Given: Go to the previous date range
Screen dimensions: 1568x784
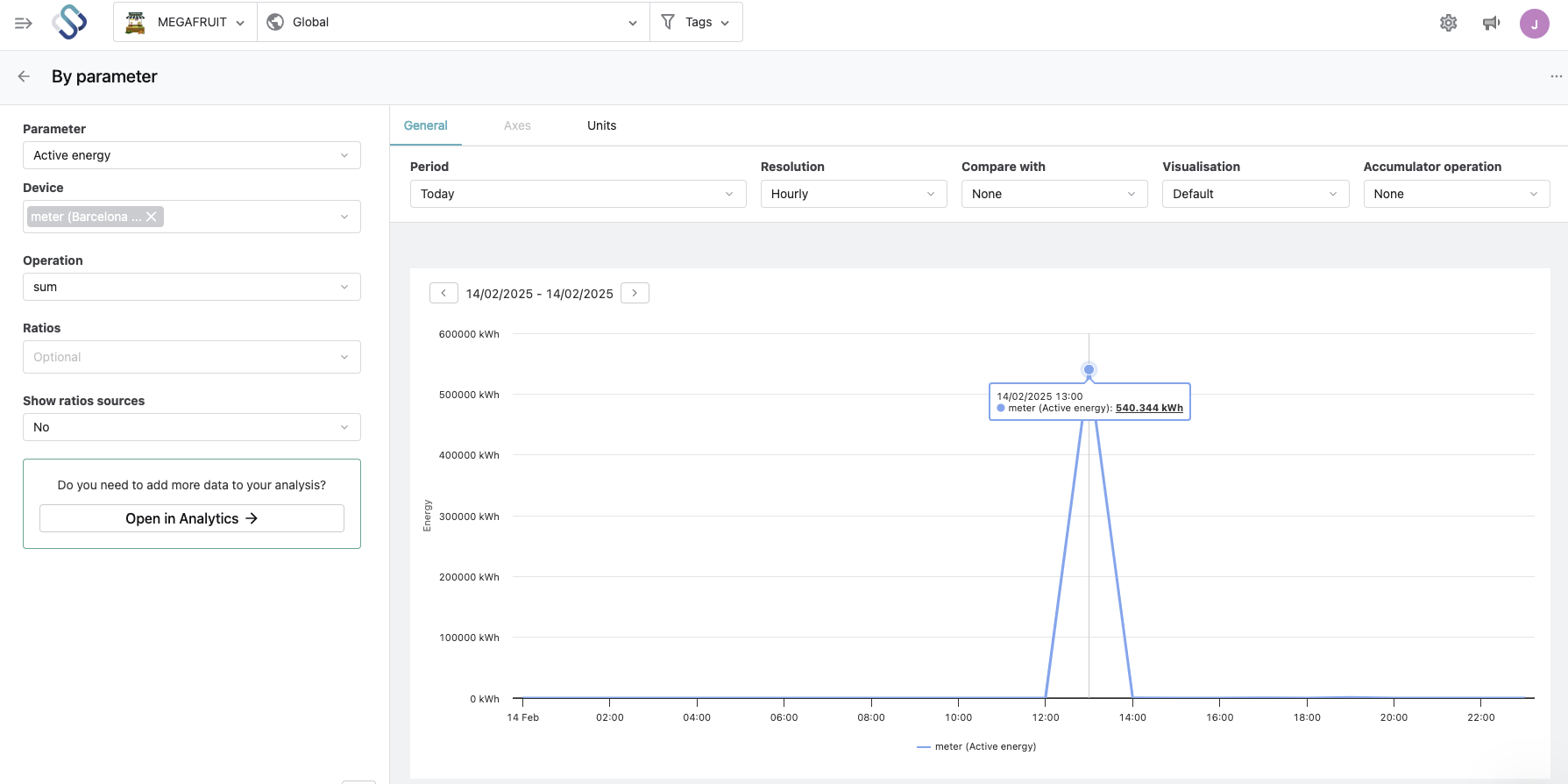Looking at the screenshot, I should click(443, 293).
